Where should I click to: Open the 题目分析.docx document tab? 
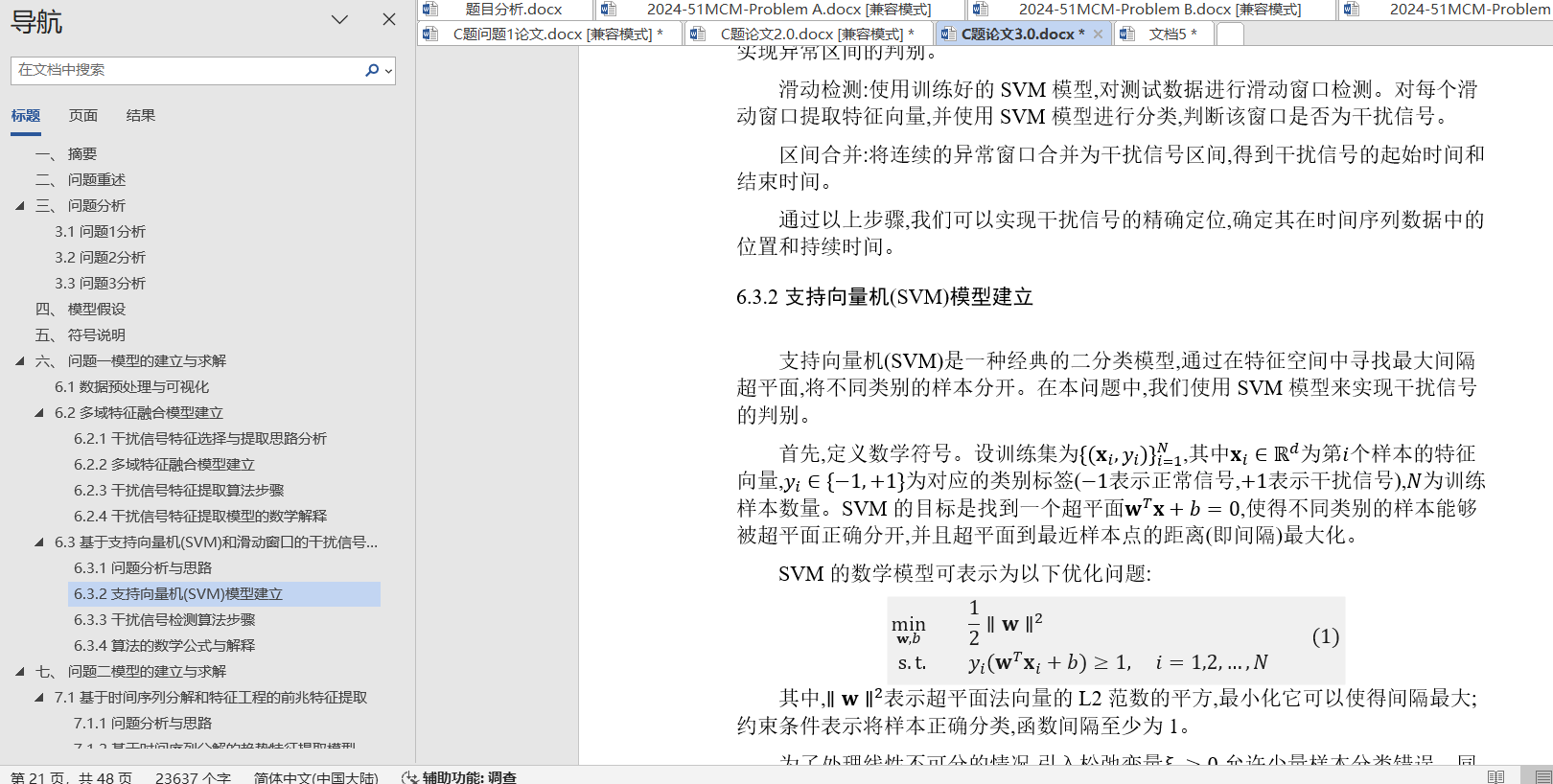pos(514,10)
